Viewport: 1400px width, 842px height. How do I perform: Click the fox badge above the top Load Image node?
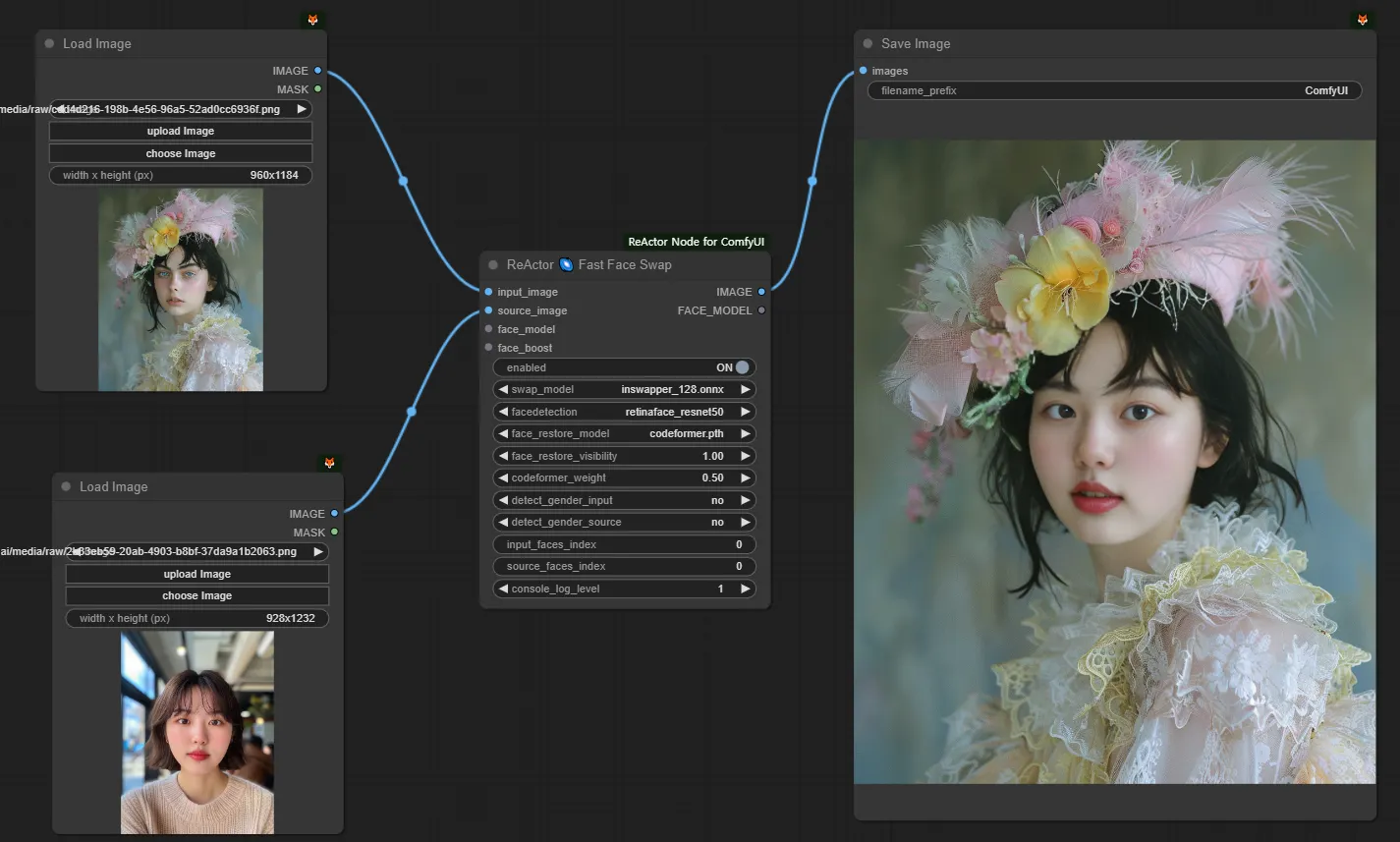[312, 20]
